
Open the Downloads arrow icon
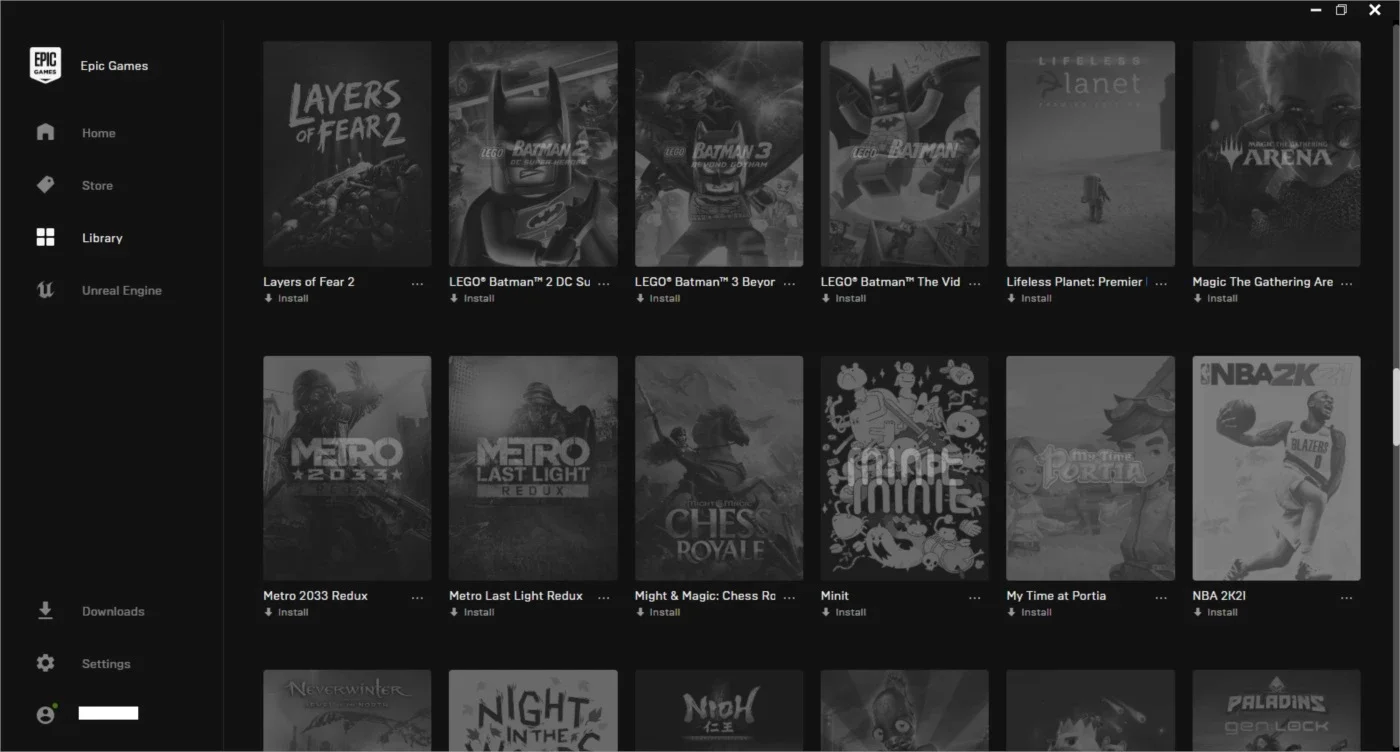(x=45, y=610)
